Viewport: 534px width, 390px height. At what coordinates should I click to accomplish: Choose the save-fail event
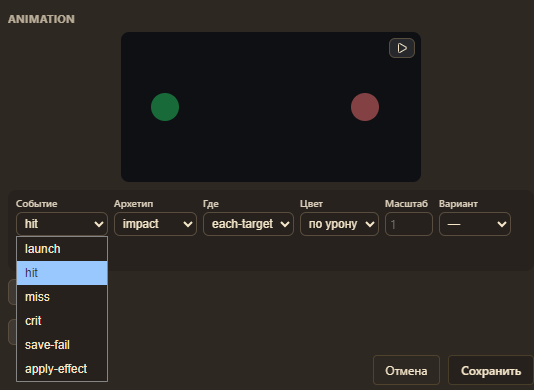point(62,345)
